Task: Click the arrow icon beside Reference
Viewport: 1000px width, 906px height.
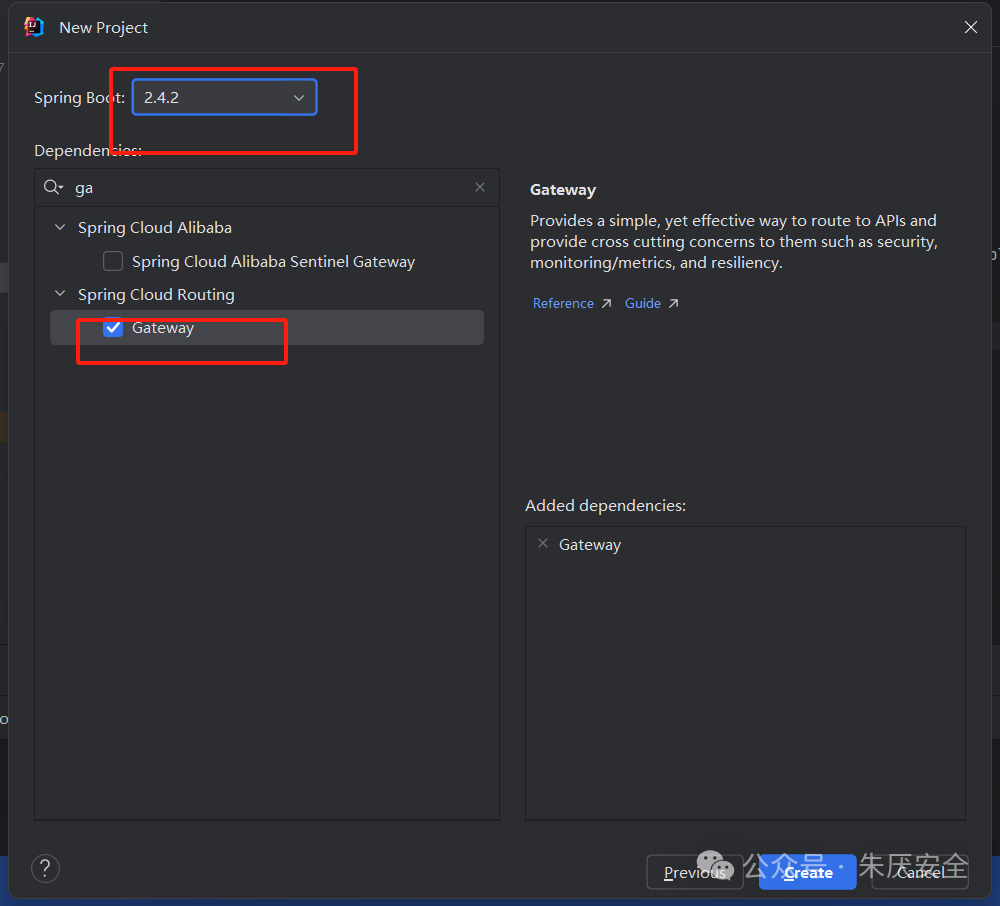Action: pos(607,303)
